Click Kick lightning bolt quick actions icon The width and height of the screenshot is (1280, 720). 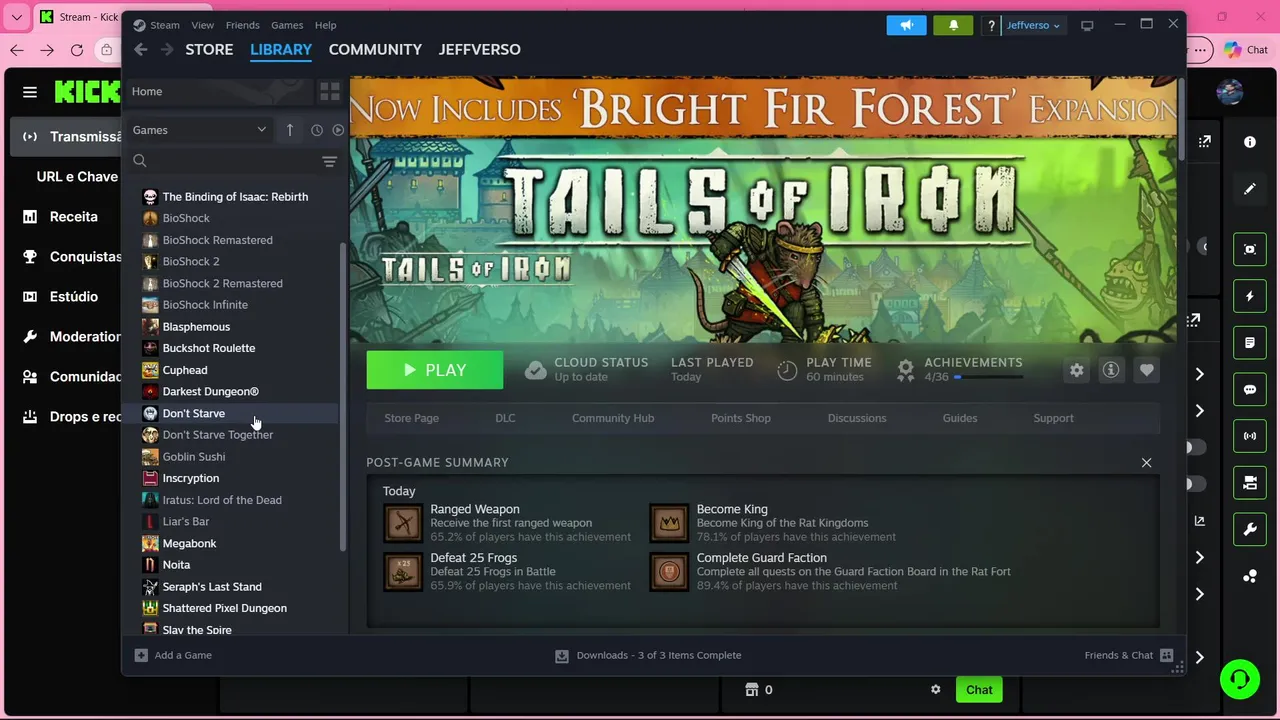point(1249,296)
